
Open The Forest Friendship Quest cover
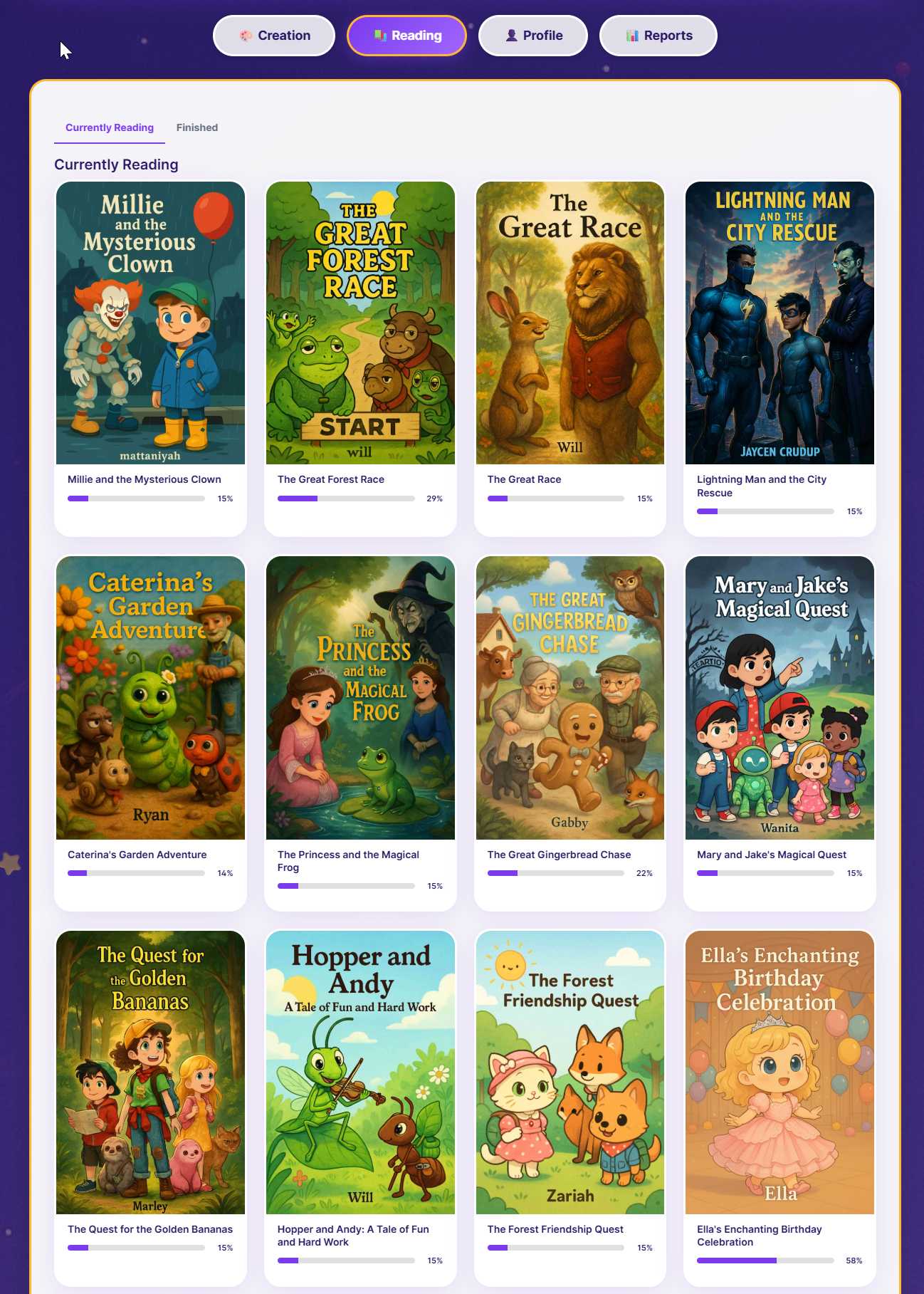coord(569,1073)
